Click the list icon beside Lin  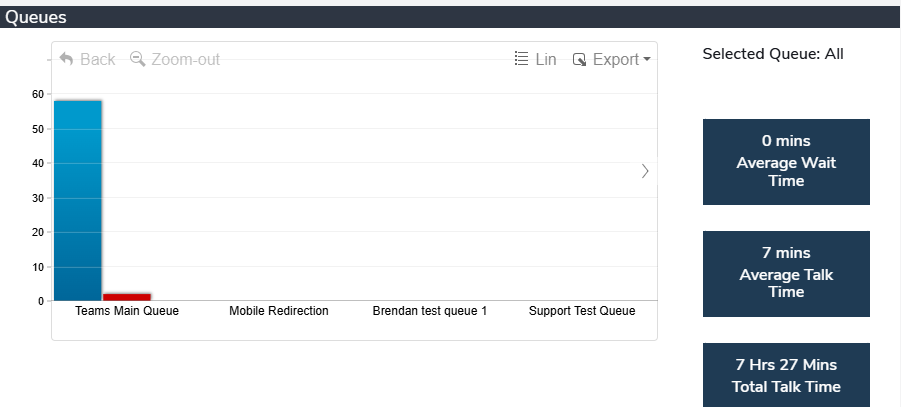click(x=521, y=60)
